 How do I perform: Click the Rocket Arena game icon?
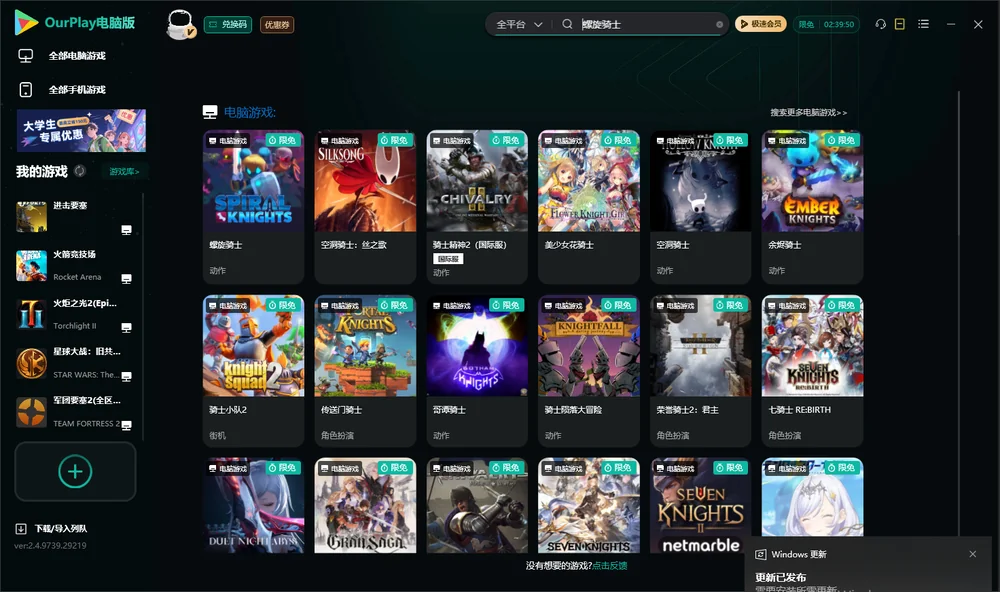click(x=31, y=266)
